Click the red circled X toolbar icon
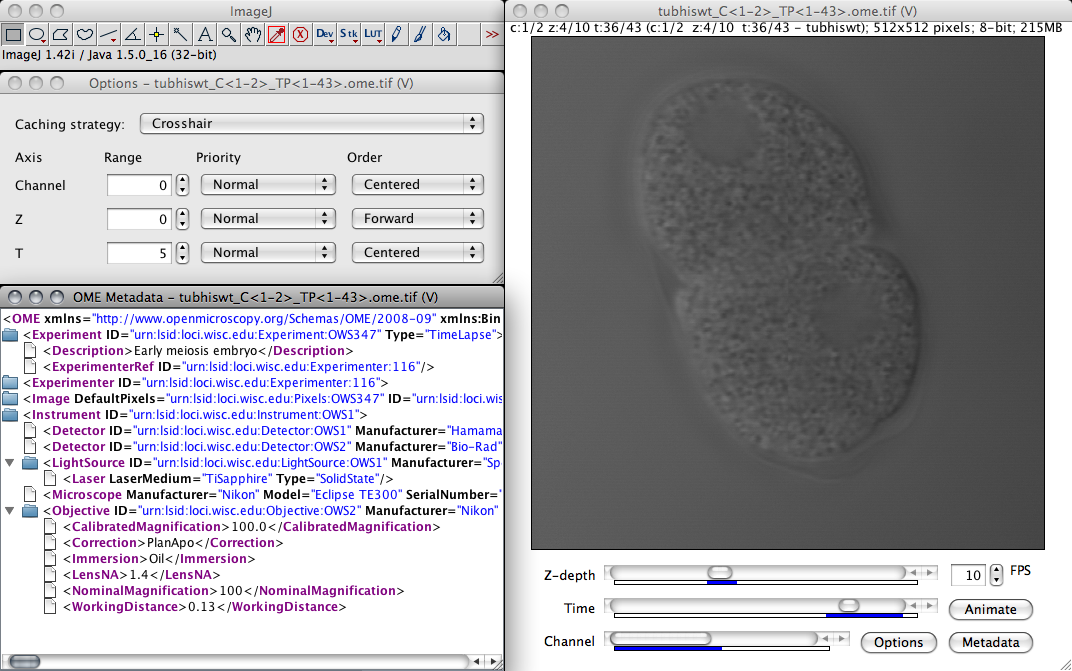Screen dimensions: 1072x671 point(300,34)
